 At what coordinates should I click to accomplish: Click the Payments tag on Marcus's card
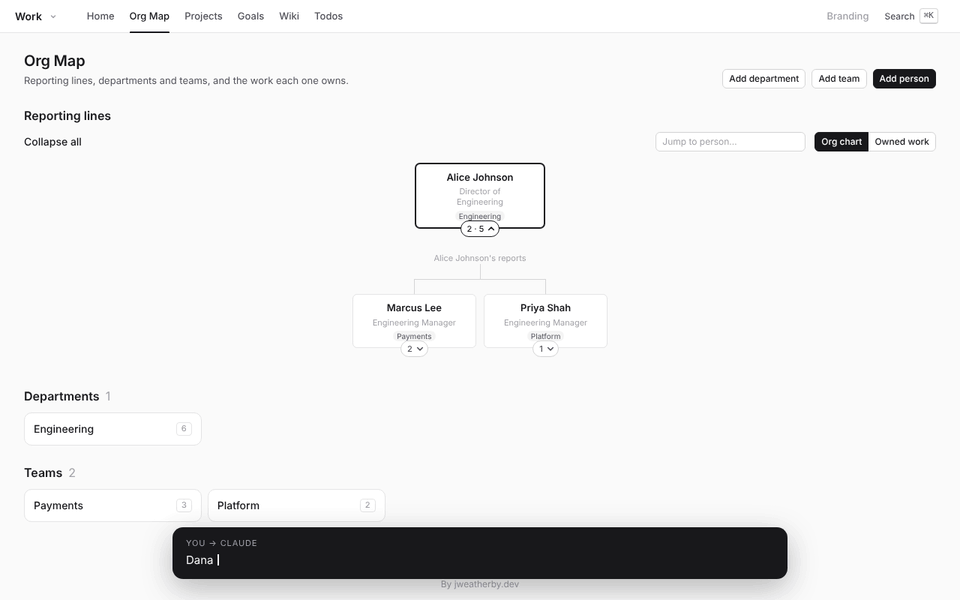click(414, 336)
